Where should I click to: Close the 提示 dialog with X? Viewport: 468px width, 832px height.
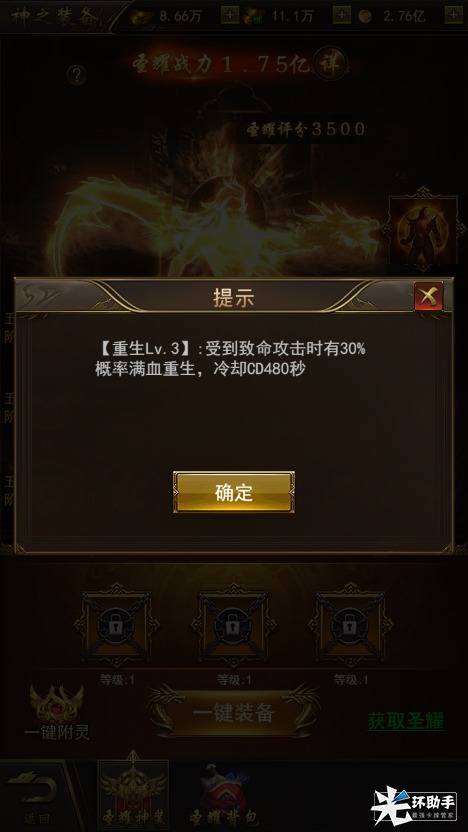pyautogui.click(x=428, y=296)
